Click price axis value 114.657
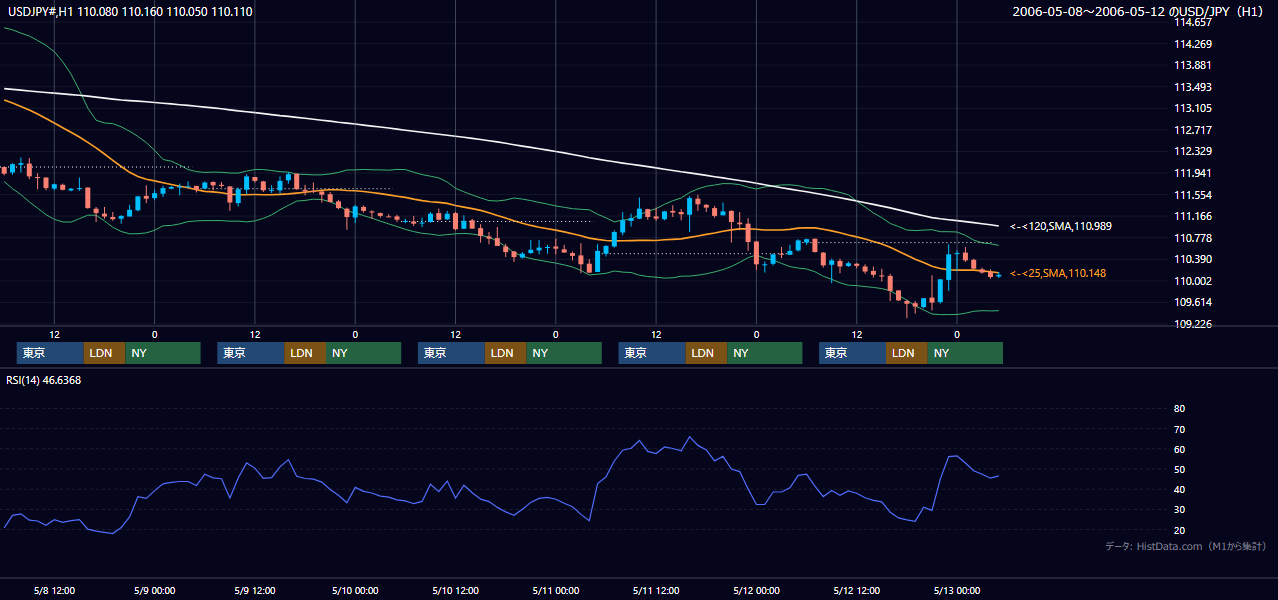1278x600 pixels. click(1192, 22)
